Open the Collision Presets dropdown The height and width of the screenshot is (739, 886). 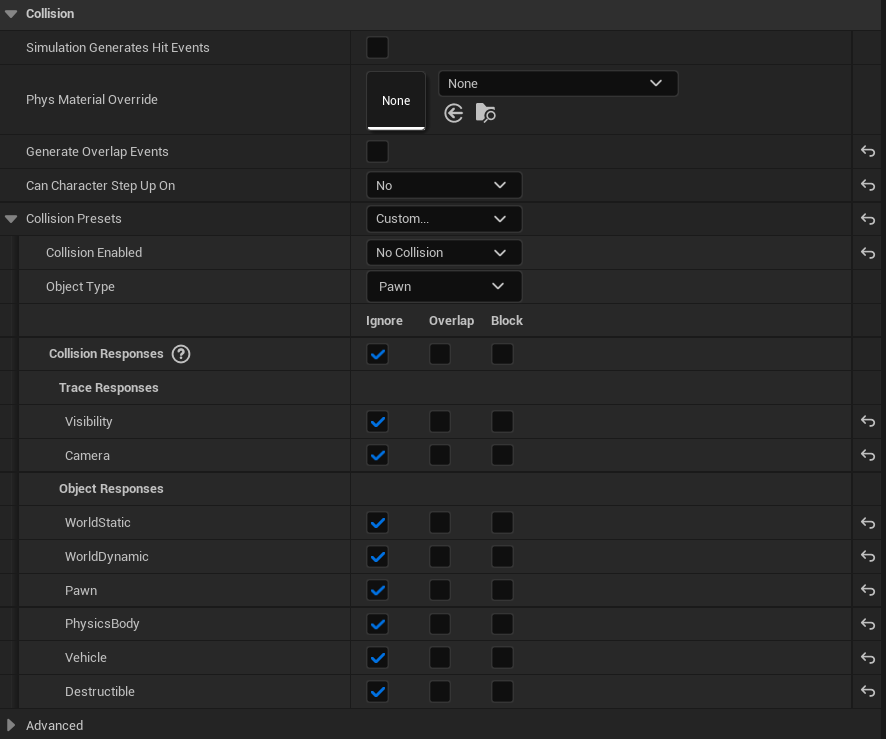click(443, 219)
